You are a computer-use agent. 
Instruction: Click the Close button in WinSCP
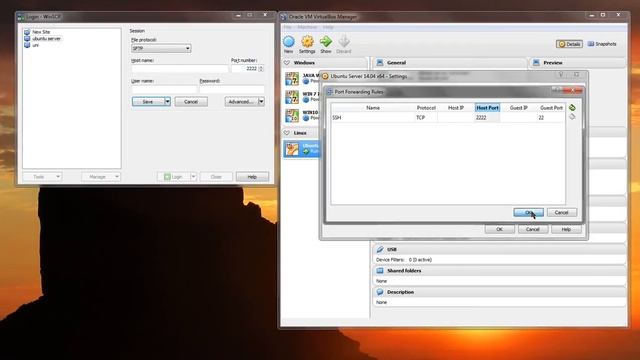(216, 177)
